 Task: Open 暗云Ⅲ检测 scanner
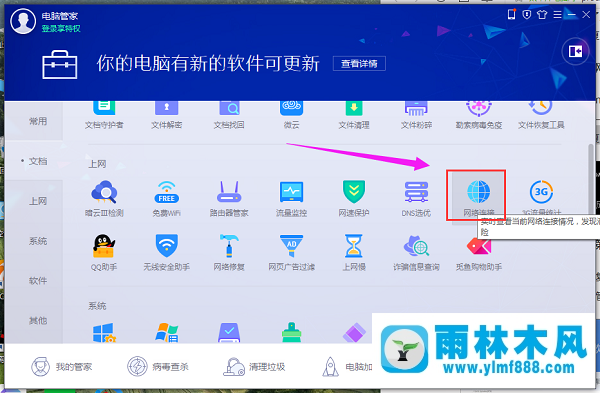click(104, 199)
